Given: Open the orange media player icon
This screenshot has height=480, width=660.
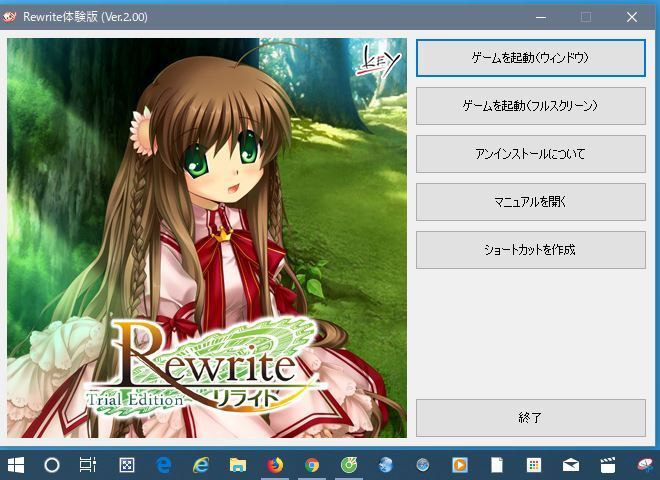Looking at the screenshot, I should pyautogui.click(x=460, y=465).
